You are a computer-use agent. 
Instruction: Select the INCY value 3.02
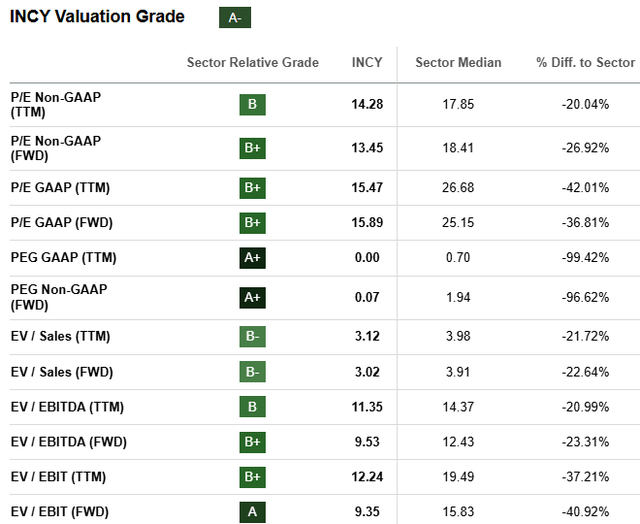coord(367,372)
